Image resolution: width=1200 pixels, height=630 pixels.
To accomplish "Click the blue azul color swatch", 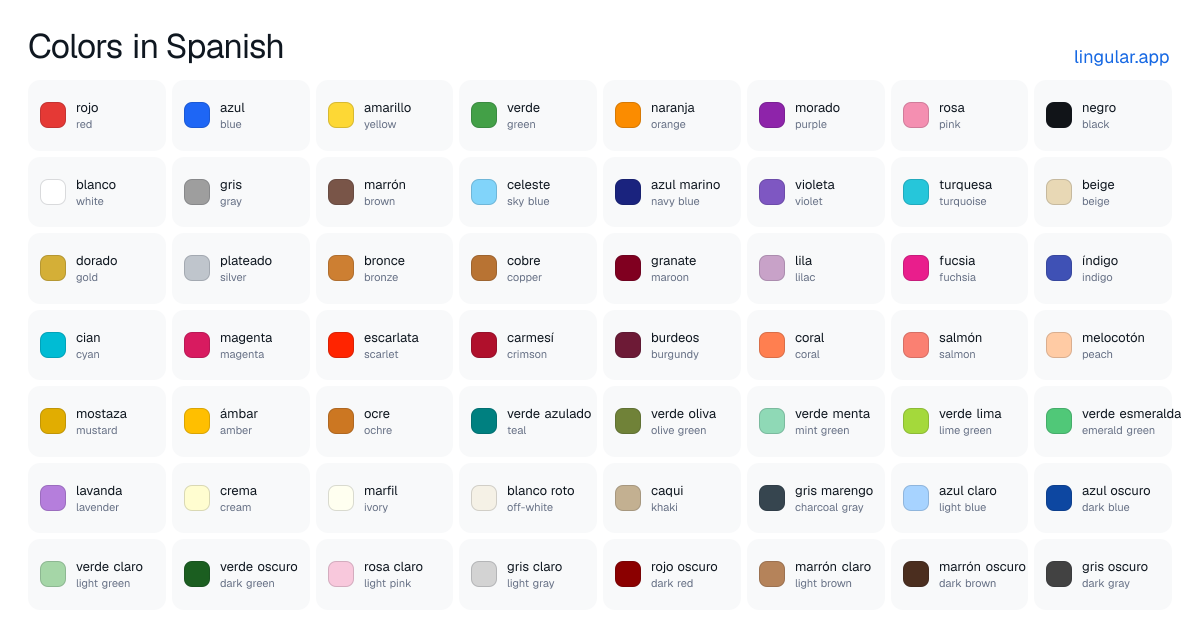I will (x=197, y=115).
